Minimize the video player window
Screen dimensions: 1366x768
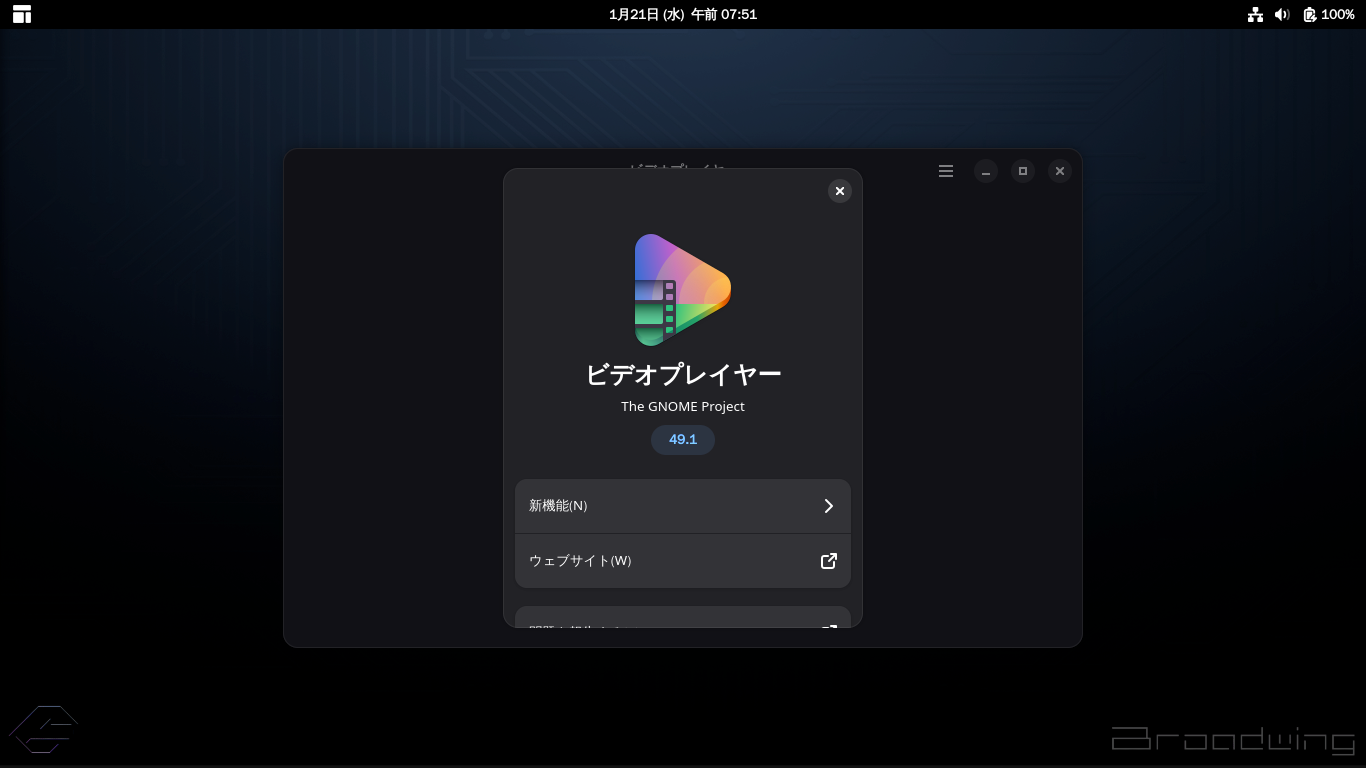pyautogui.click(x=986, y=171)
